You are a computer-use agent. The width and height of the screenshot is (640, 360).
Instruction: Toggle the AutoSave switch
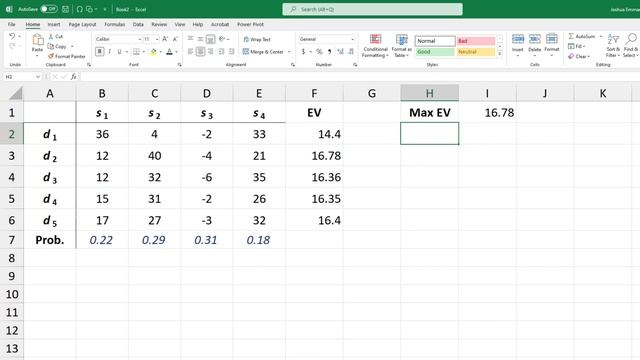coord(49,9)
